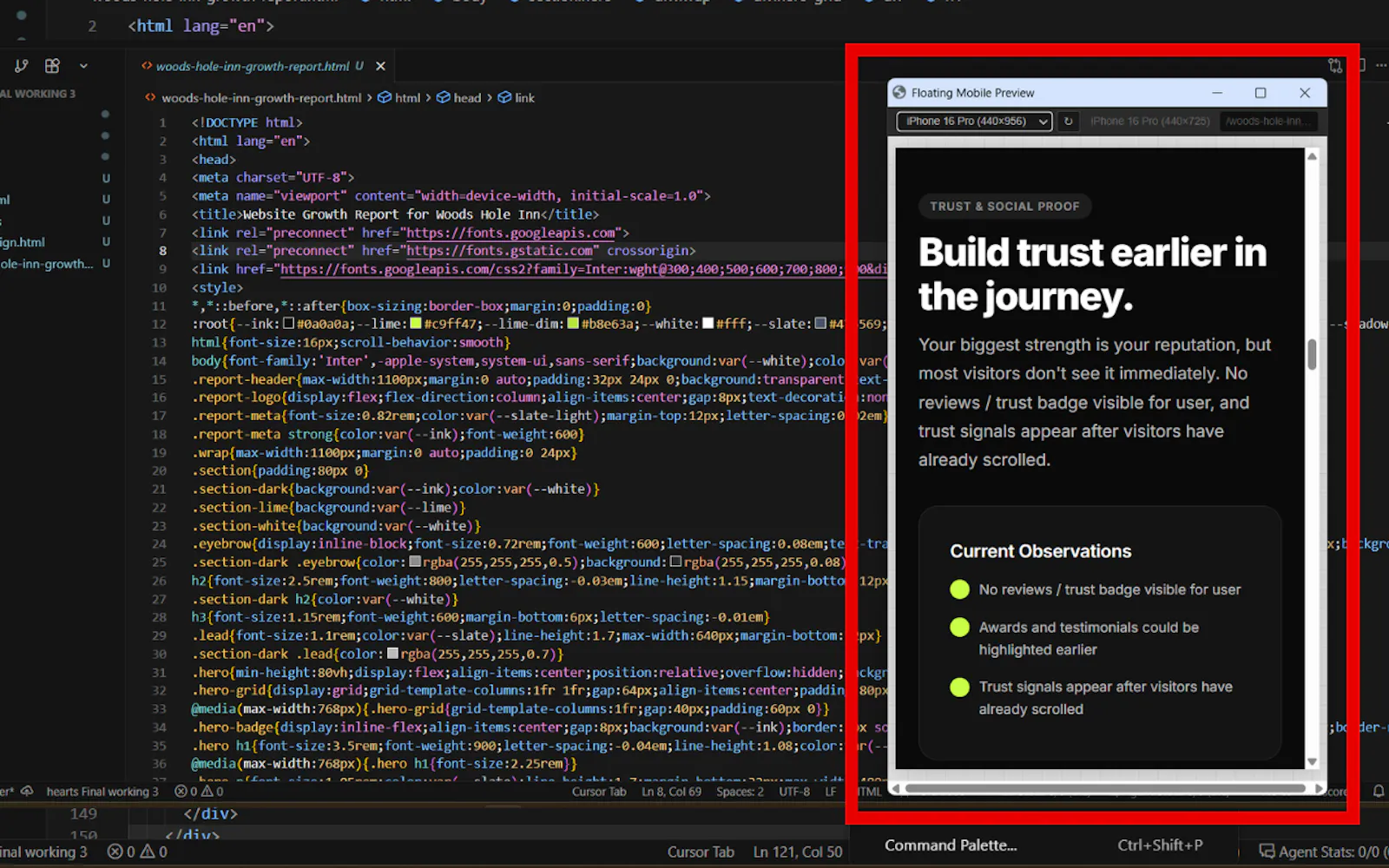Click the upper status bar hearts Final working 3
The image size is (1389, 868).
[x=102, y=792]
